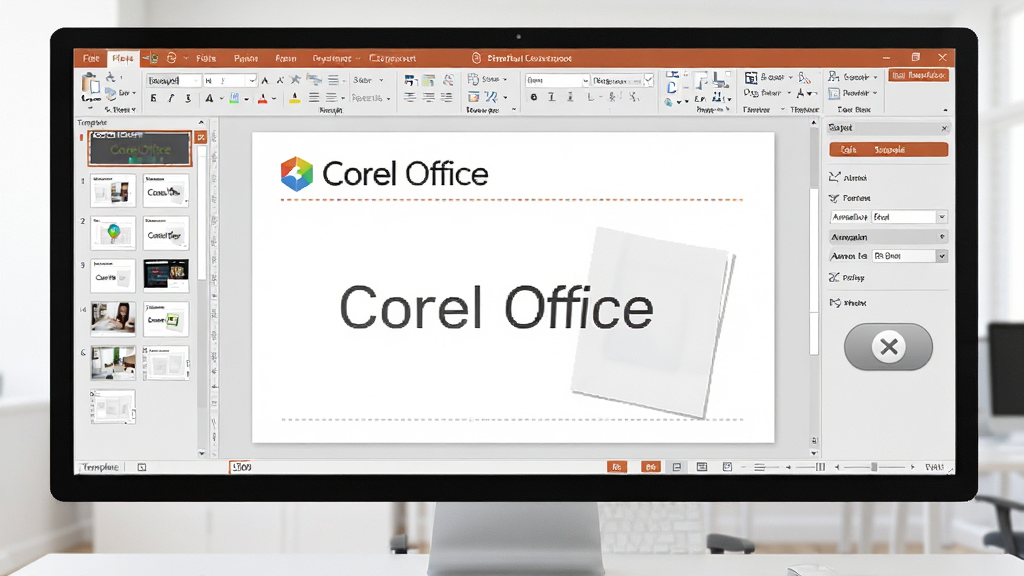
Task: Click the second orange view button in the status bar
Action: coord(650,467)
